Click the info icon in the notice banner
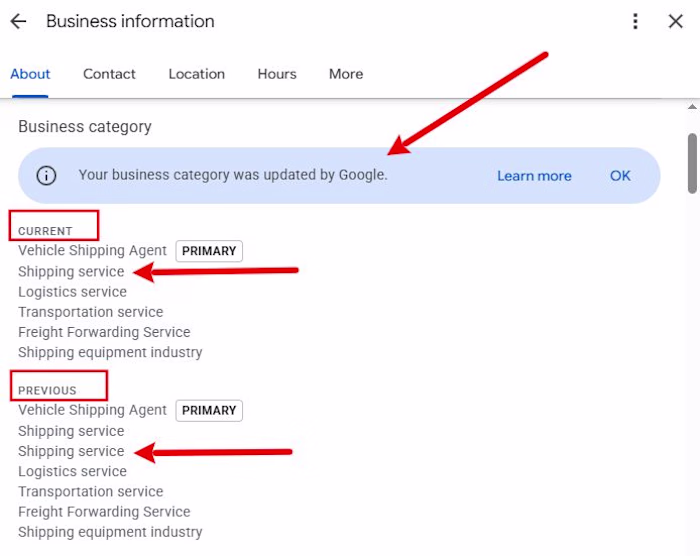 click(x=46, y=176)
